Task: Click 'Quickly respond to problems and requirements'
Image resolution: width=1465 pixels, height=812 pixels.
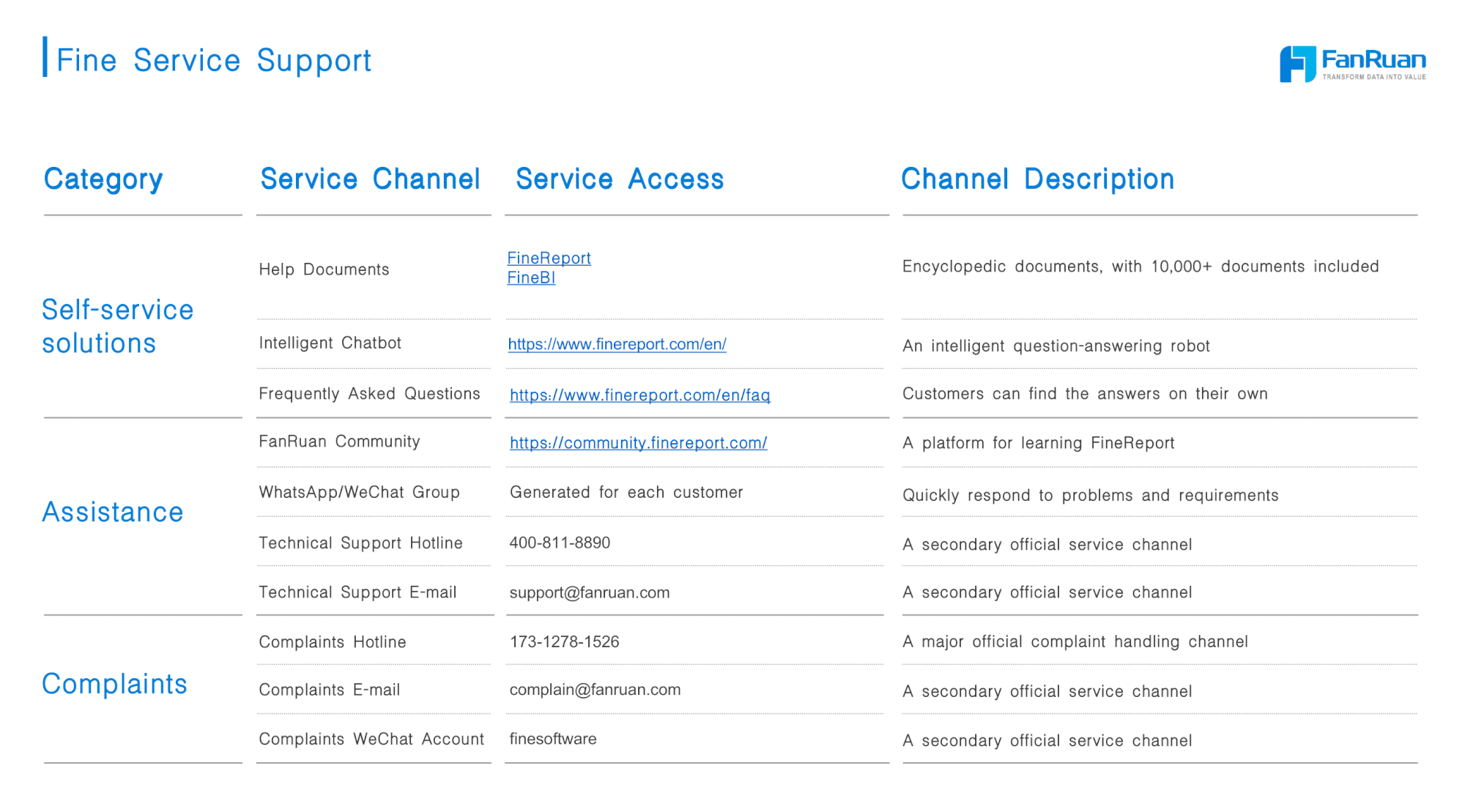Action: point(1091,496)
